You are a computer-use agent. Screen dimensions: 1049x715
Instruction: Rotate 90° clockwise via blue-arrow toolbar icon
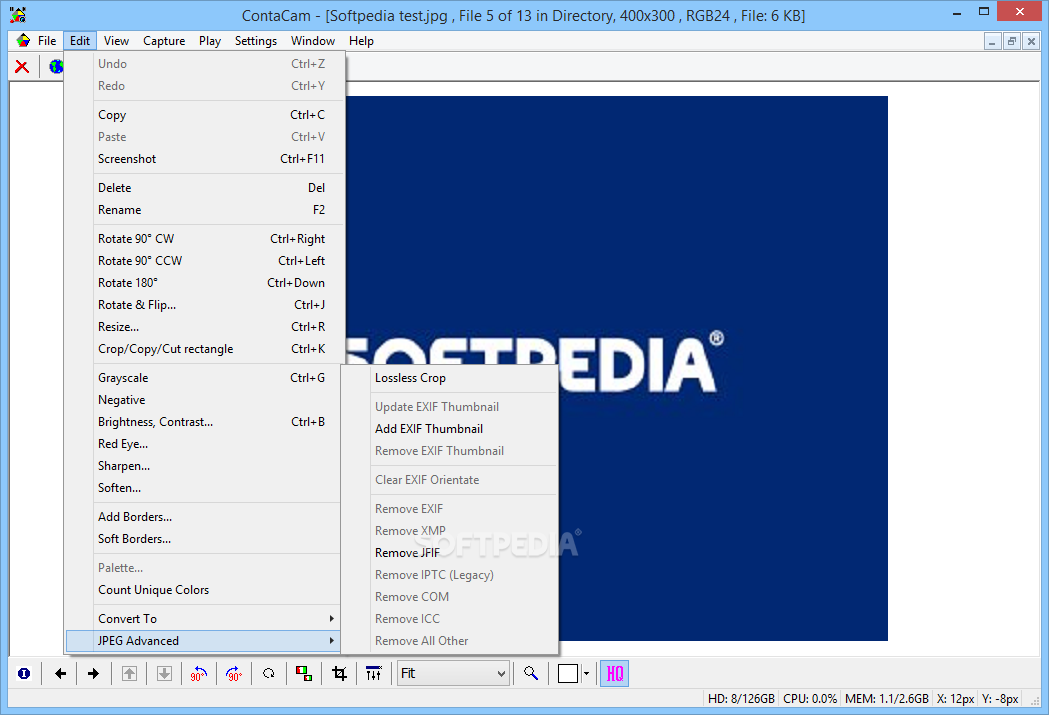click(x=233, y=674)
